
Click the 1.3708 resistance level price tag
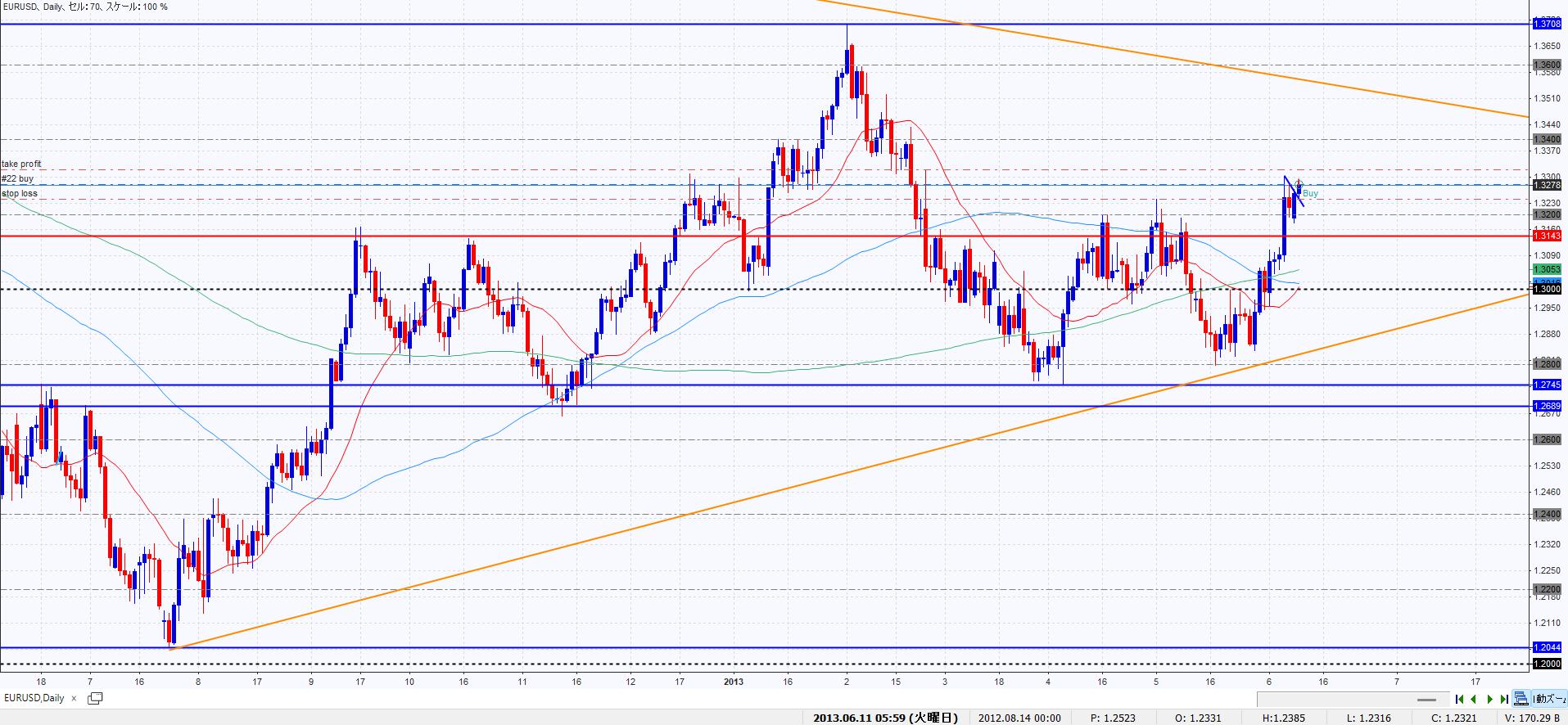pos(1547,25)
